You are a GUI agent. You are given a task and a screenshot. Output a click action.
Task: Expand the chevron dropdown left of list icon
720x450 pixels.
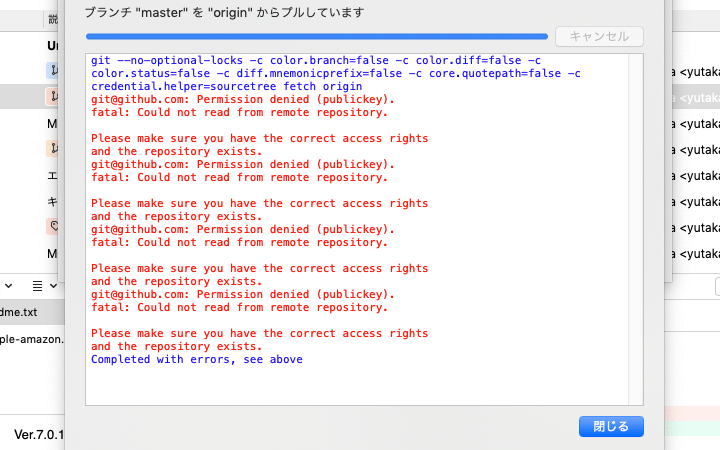8,285
